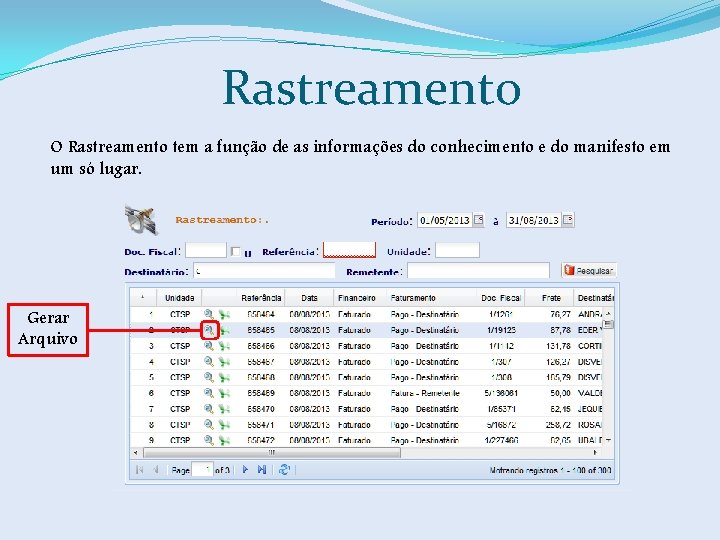The image size is (720, 540).
Task: Go to the previous page of results
Action: (156, 469)
